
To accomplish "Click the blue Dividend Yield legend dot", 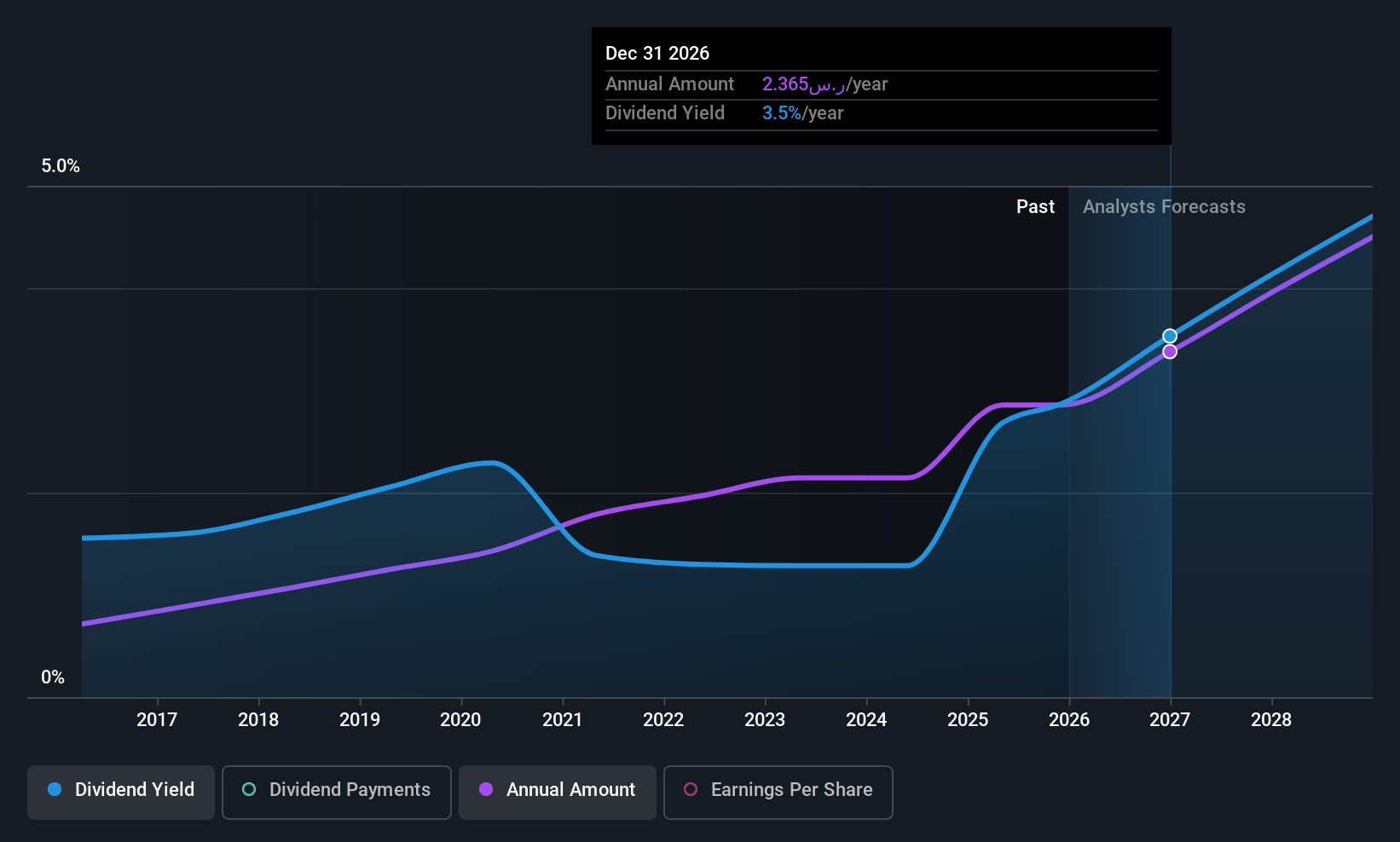I will tap(55, 790).
